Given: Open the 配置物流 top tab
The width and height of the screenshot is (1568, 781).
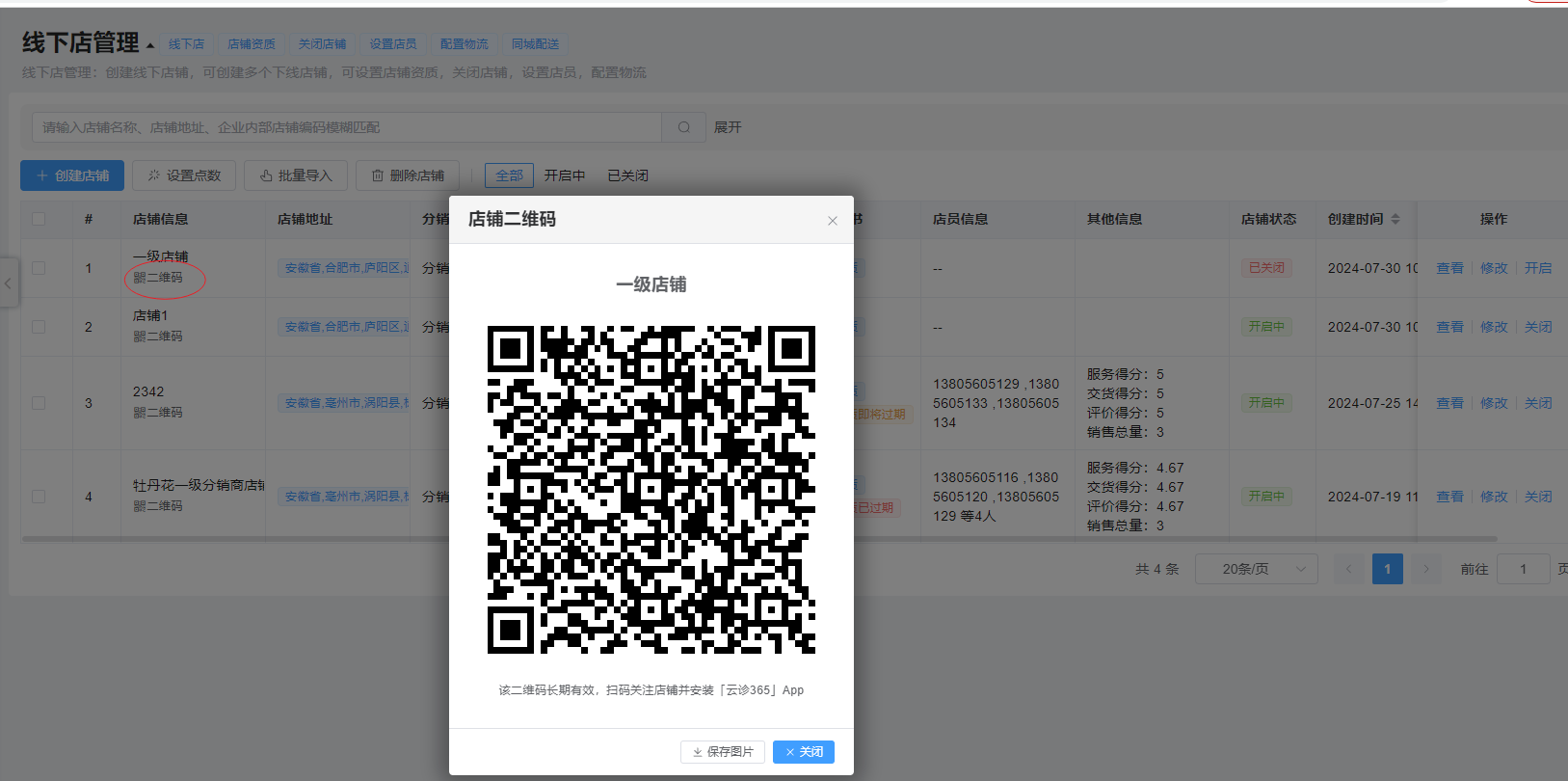Looking at the screenshot, I should tap(464, 44).
